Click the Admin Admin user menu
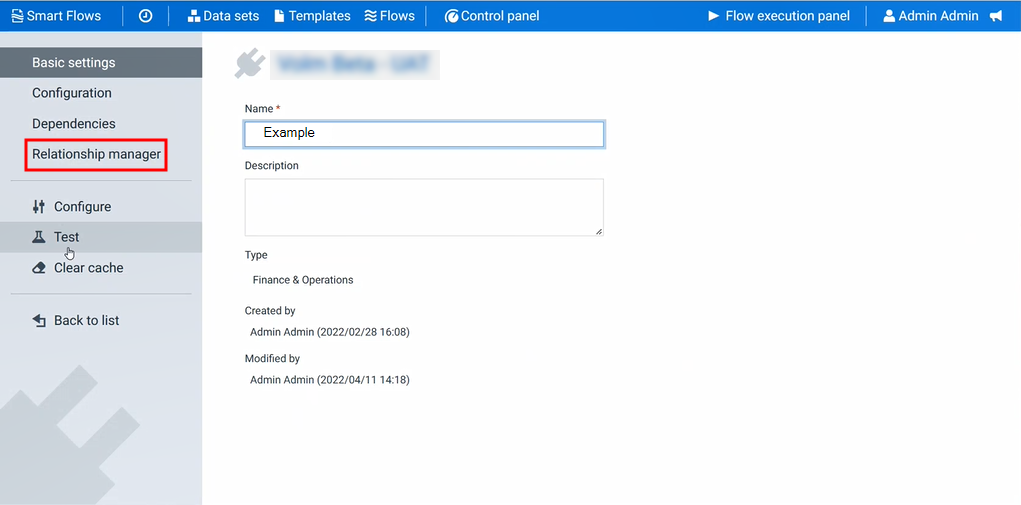 930,16
